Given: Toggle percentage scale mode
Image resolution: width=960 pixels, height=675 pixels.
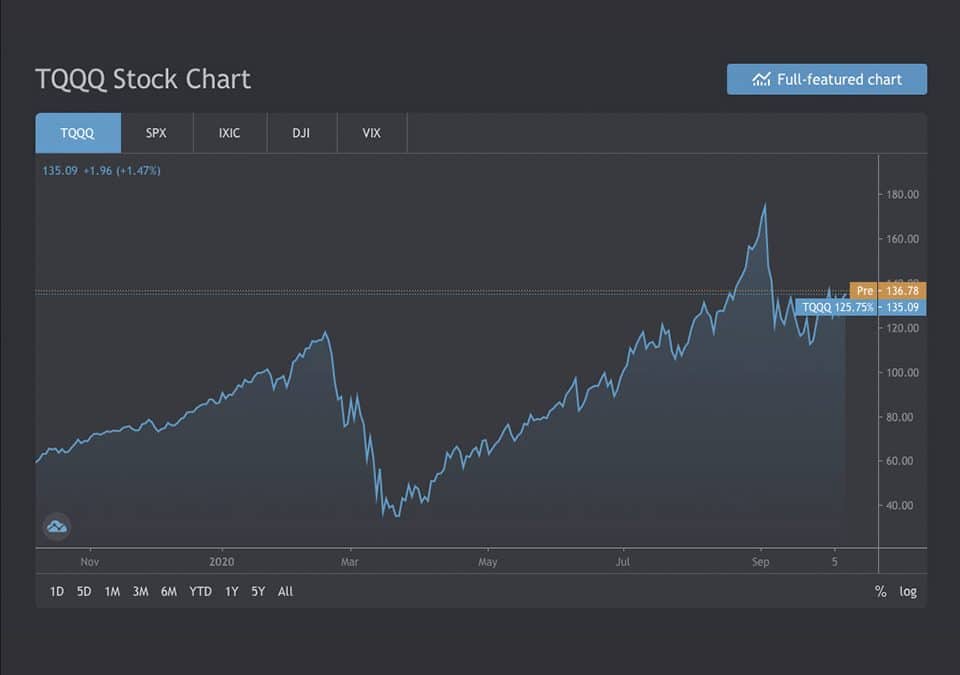Looking at the screenshot, I should coord(880,592).
